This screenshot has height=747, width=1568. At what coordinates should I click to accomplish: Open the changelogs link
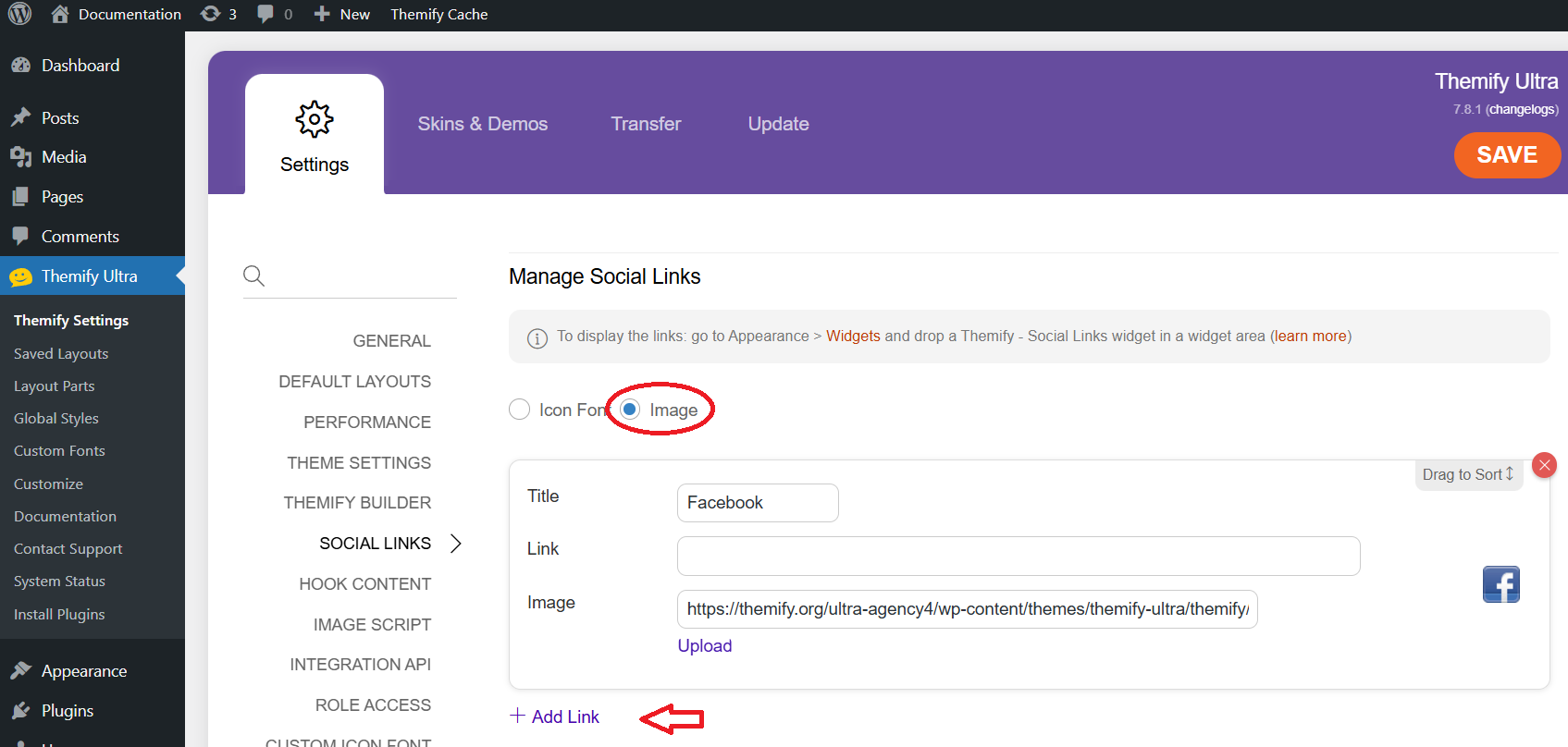pos(1522,109)
